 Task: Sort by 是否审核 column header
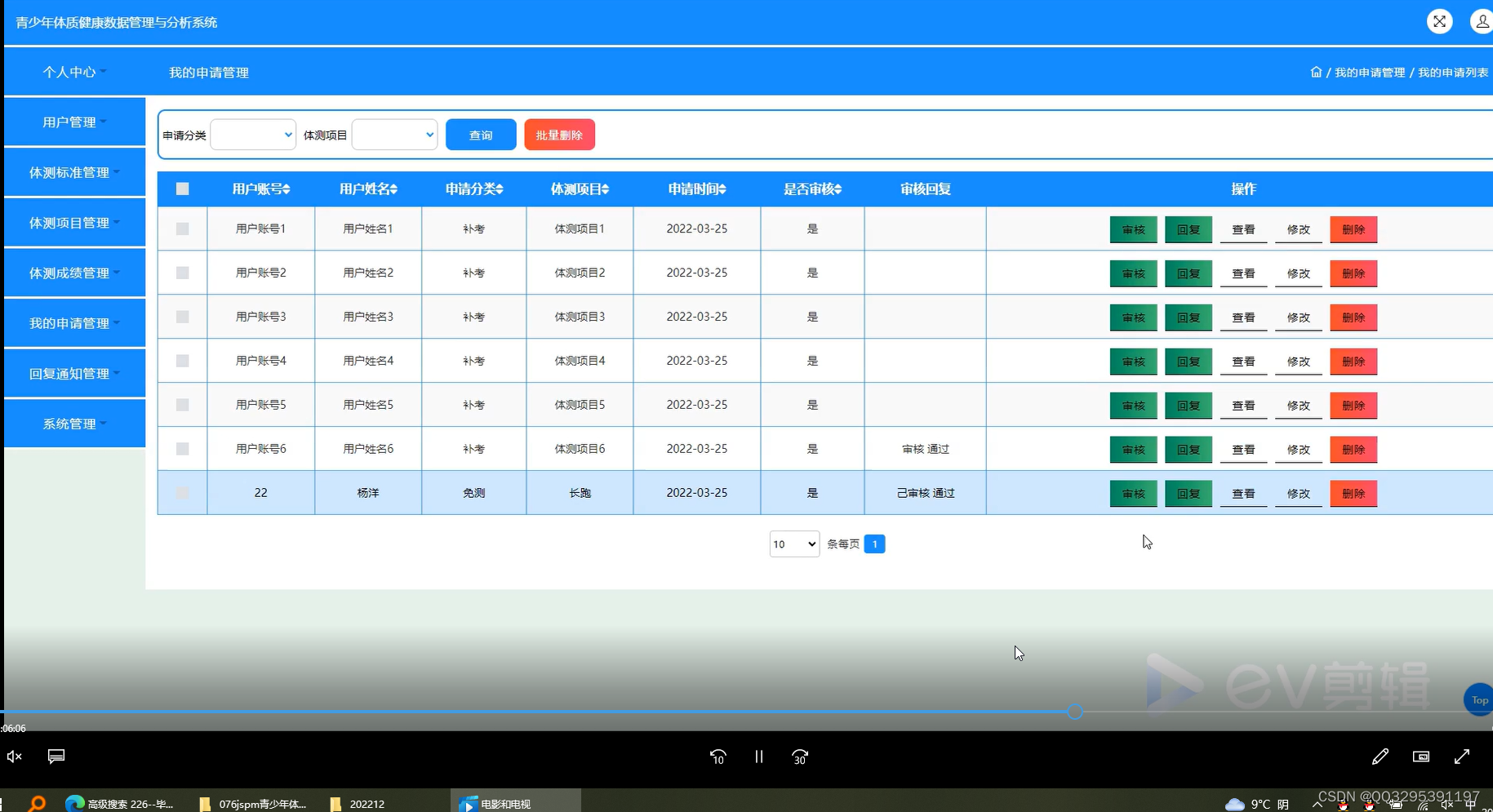pos(812,189)
